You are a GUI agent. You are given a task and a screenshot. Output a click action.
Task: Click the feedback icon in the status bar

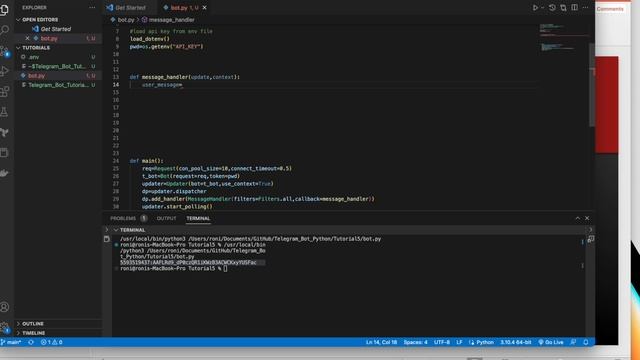pyautogui.click(x=573, y=342)
